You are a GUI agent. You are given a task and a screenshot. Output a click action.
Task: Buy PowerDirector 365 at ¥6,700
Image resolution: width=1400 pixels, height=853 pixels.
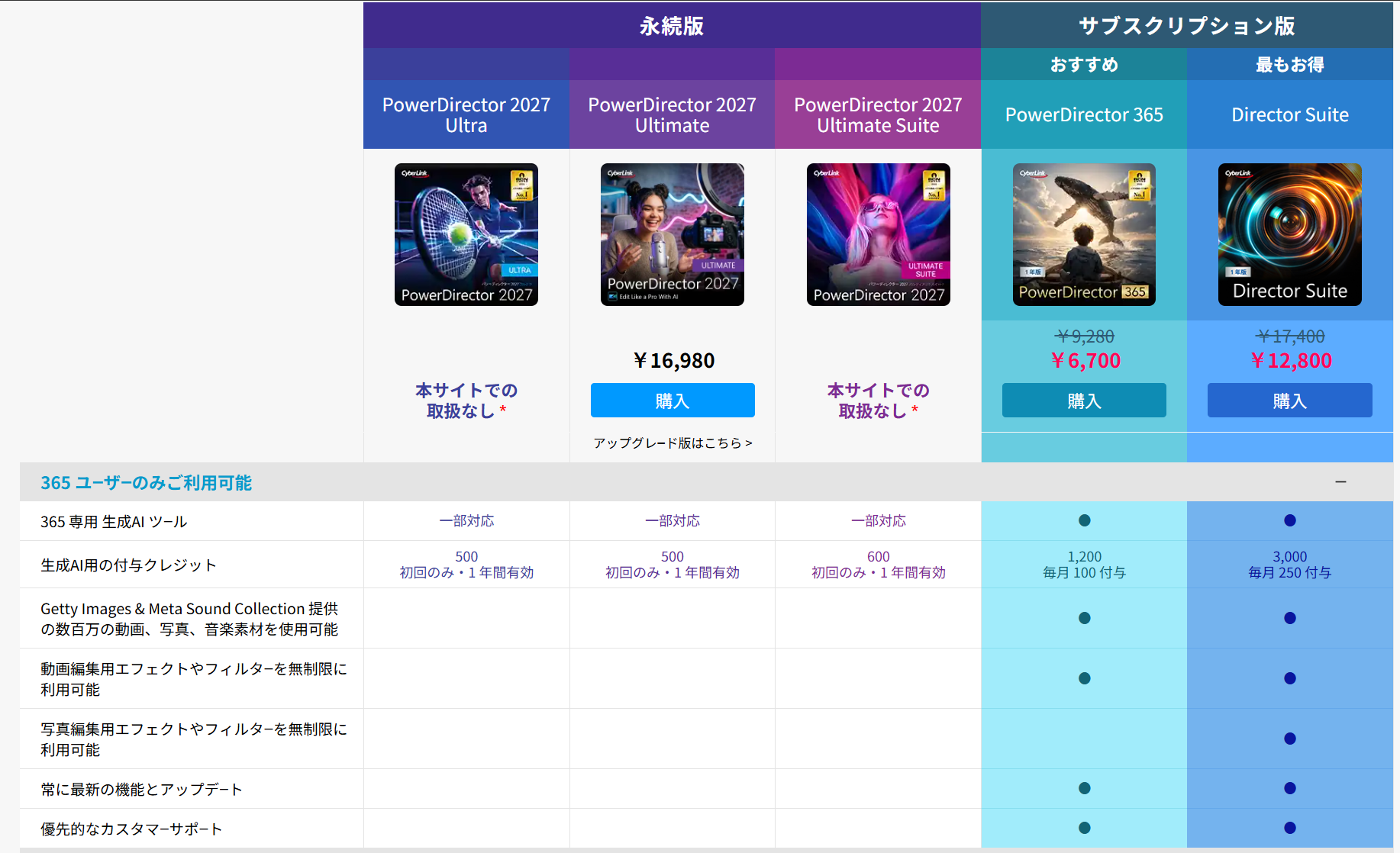click(x=1084, y=401)
